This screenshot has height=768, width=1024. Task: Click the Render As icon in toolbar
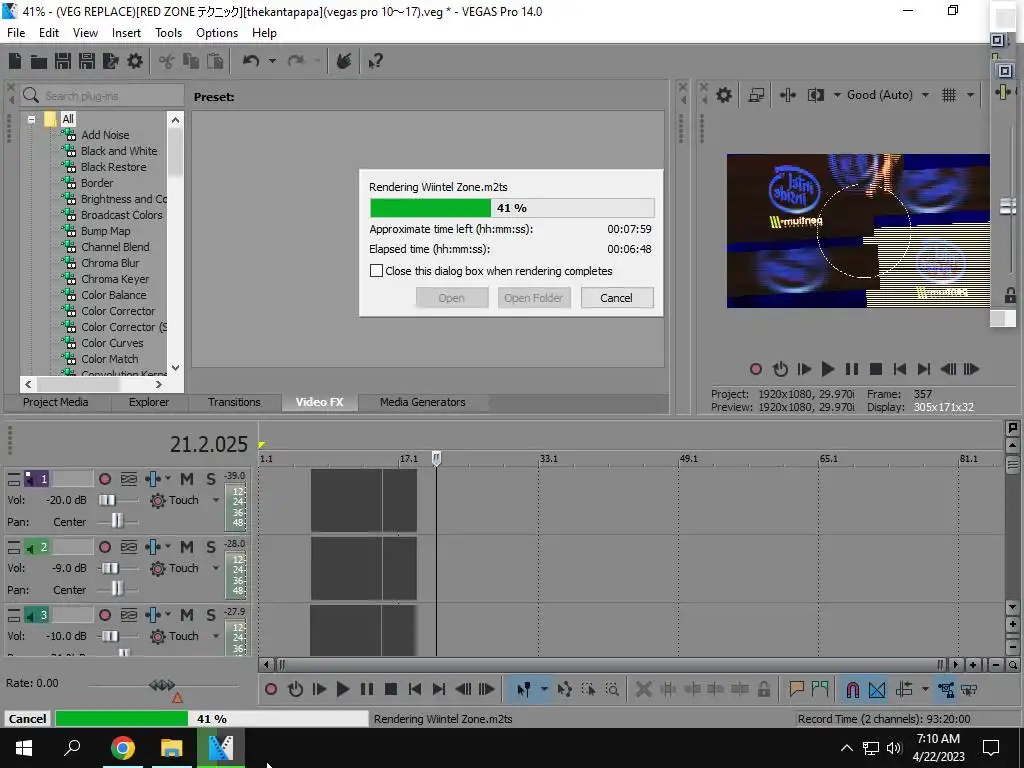110,61
